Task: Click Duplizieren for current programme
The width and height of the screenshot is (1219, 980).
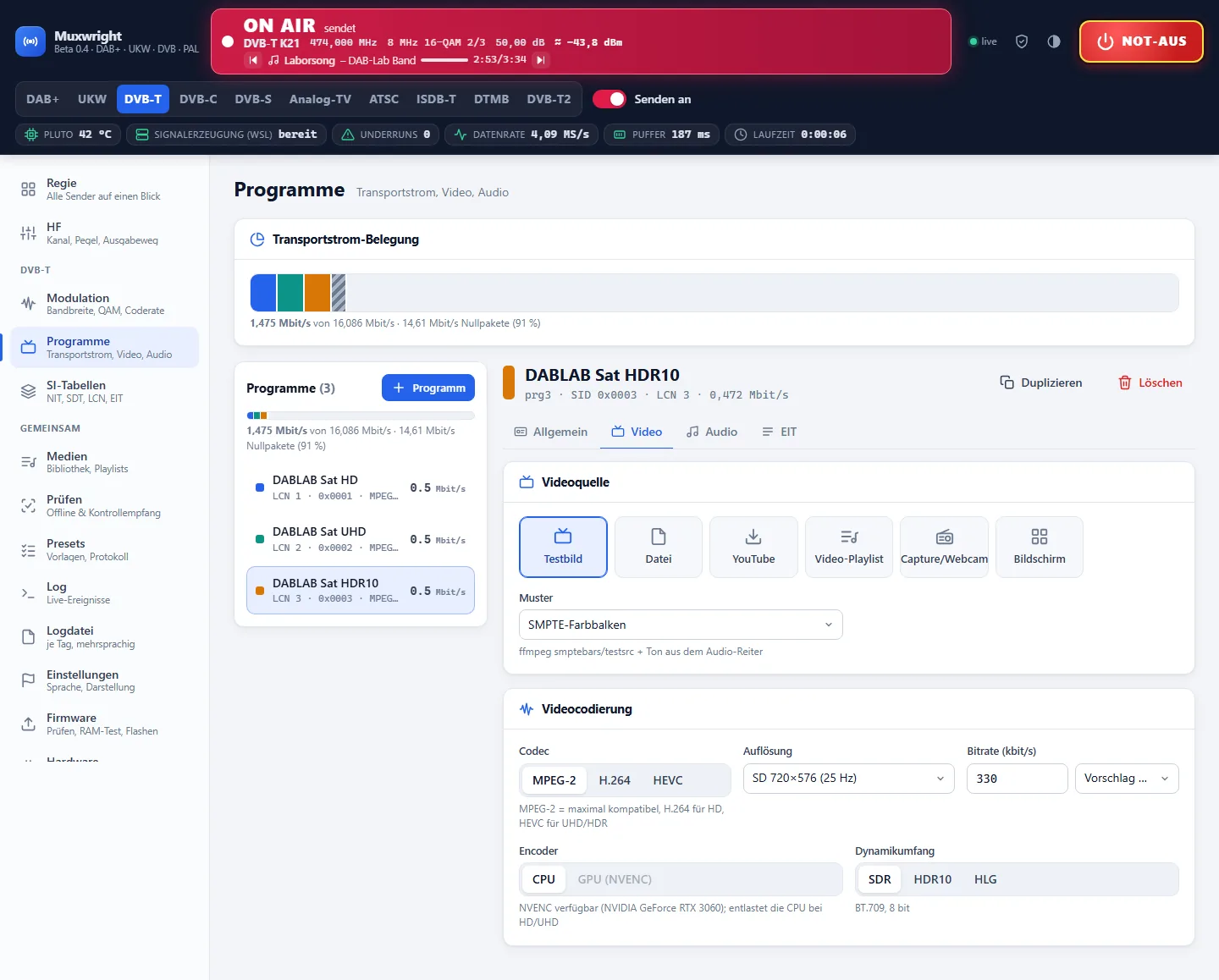Action: (x=1041, y=383)
